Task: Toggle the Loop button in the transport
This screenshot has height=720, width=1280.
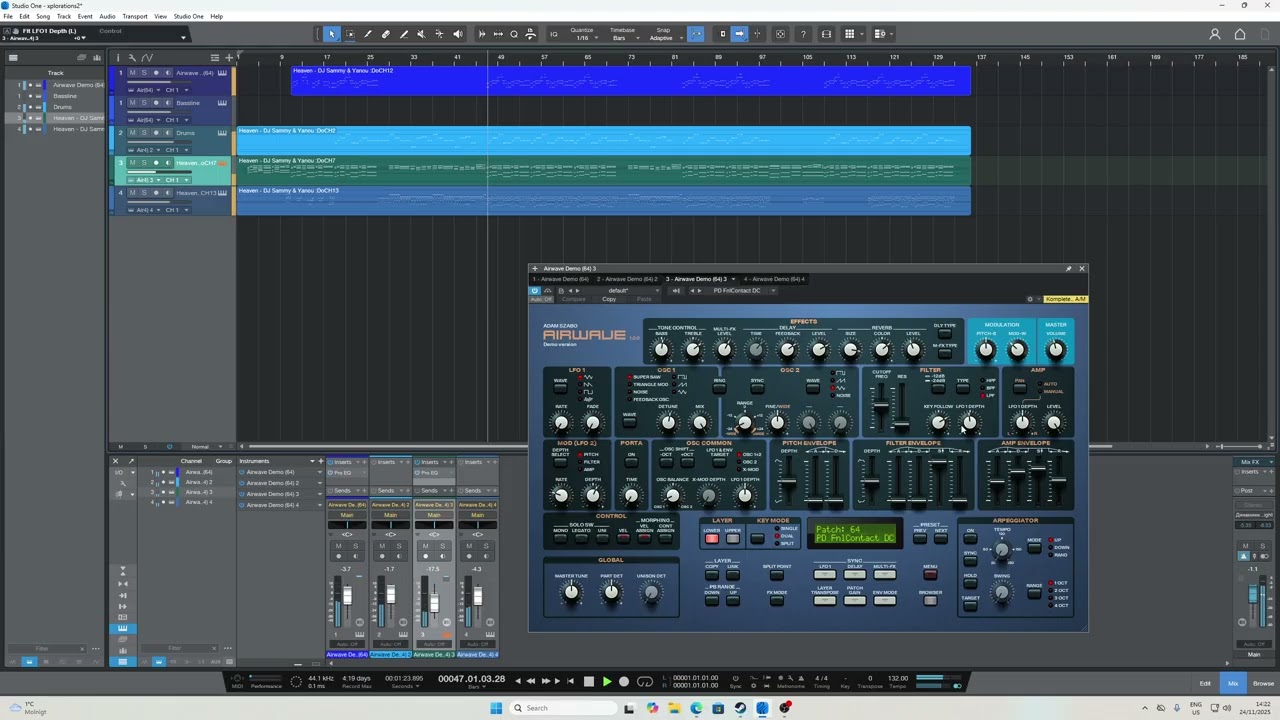Action: tap(645, 681)
